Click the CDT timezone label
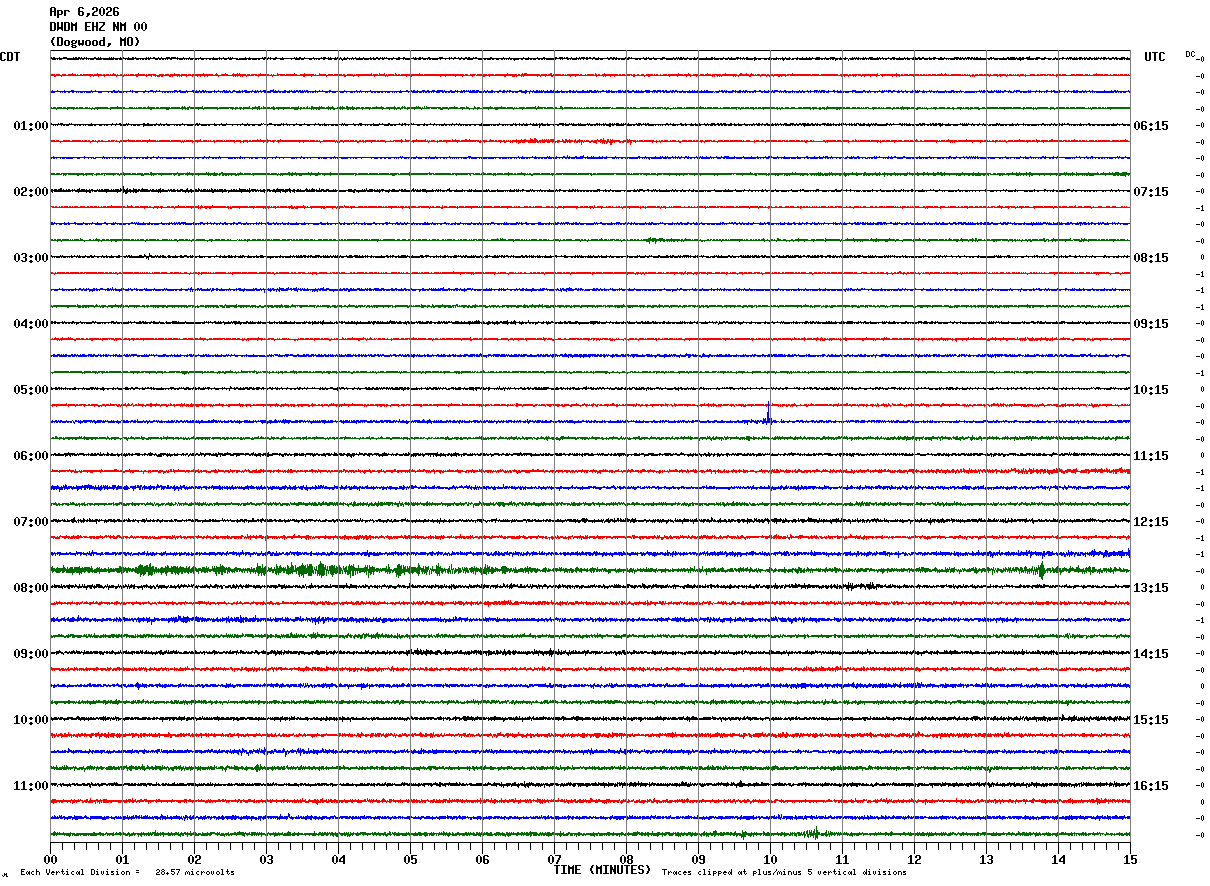This screenshot has height=886, width=1210. coord(10,57)
